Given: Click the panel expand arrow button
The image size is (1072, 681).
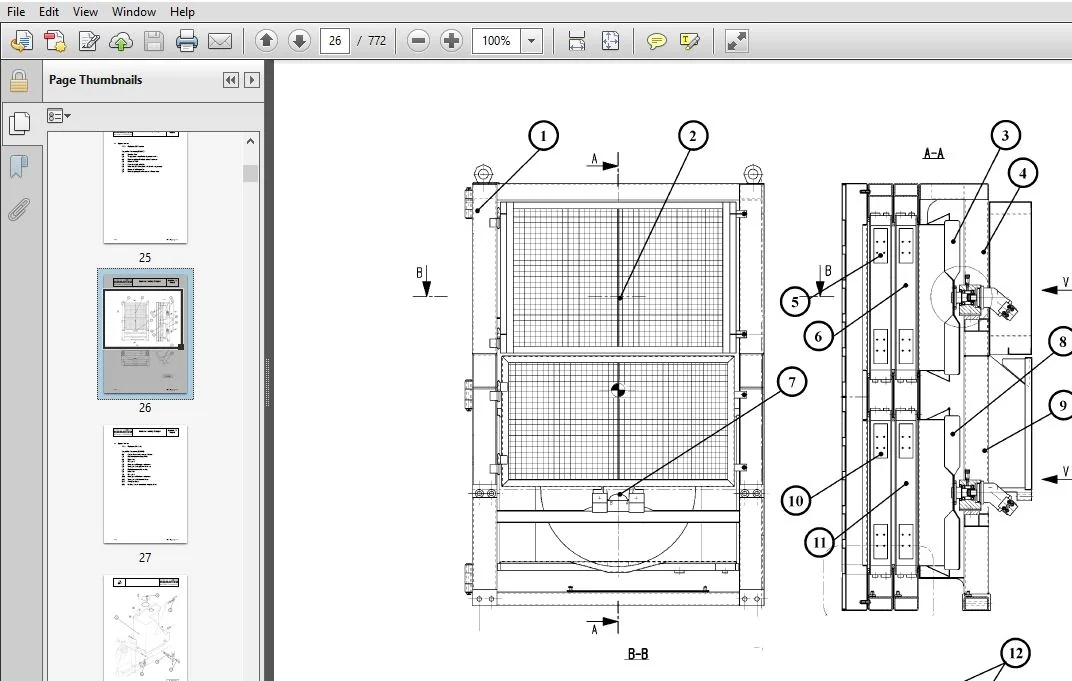Looking at the screenshot, I should pyautogui.click(x=252, y=80).
